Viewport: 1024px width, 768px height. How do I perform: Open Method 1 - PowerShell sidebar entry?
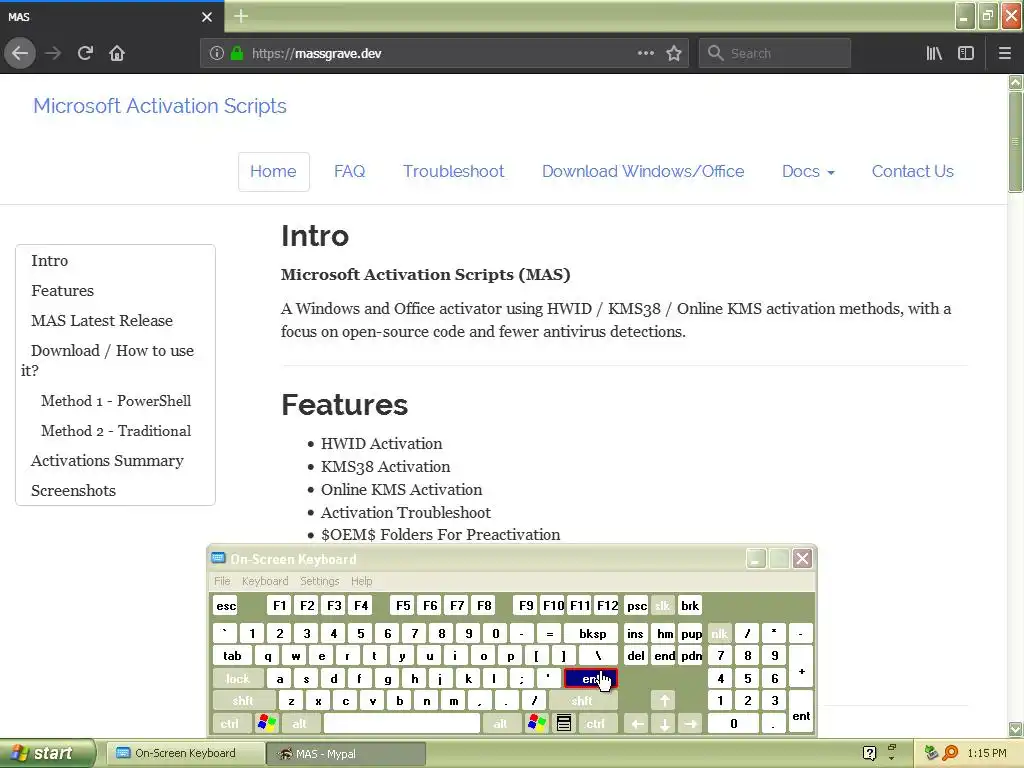[x=116, y=401]
